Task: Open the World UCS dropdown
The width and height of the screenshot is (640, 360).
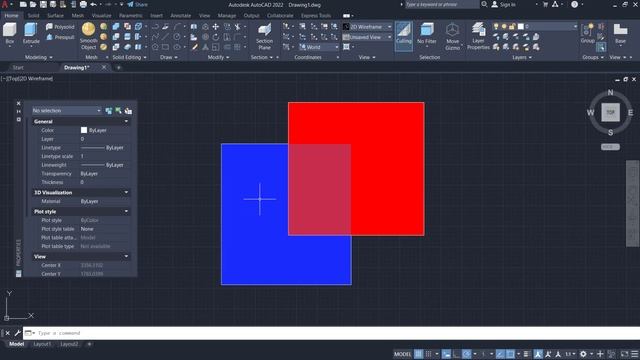Action: click(318, 47)
